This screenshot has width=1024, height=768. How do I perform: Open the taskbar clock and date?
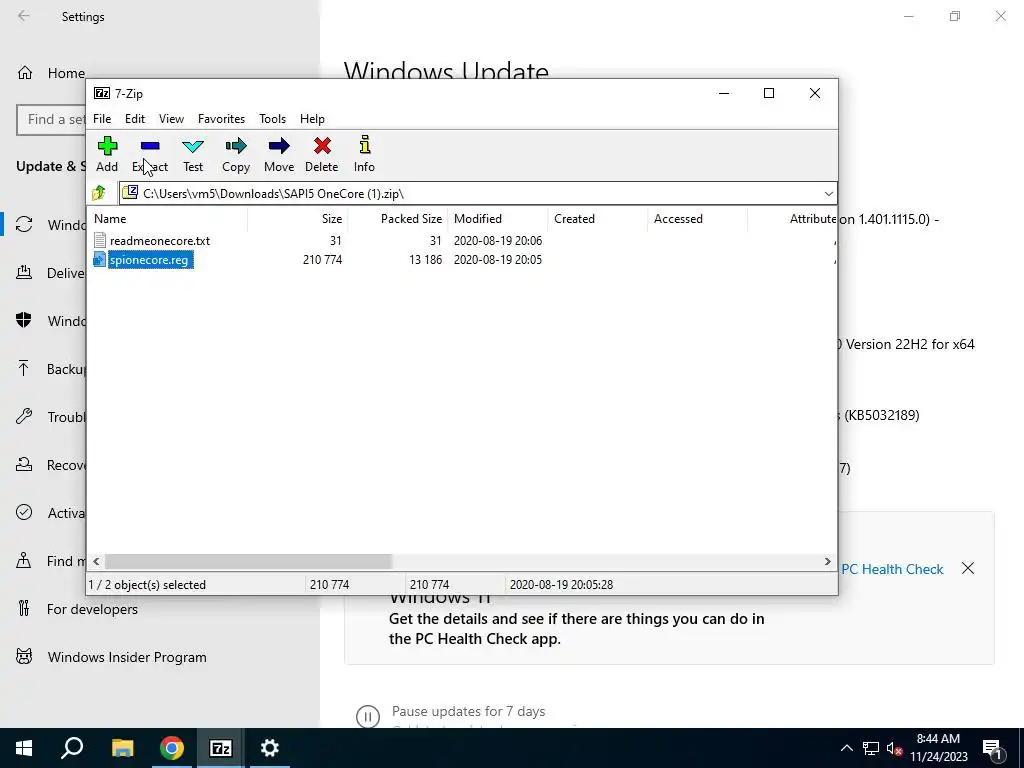point(938,748)
